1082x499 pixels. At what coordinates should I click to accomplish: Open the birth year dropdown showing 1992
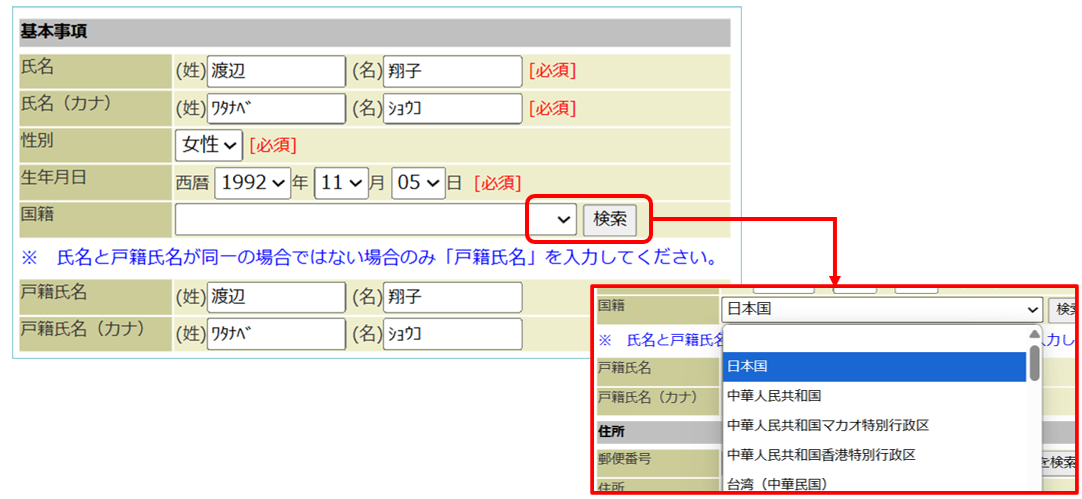tap(251, 182)
